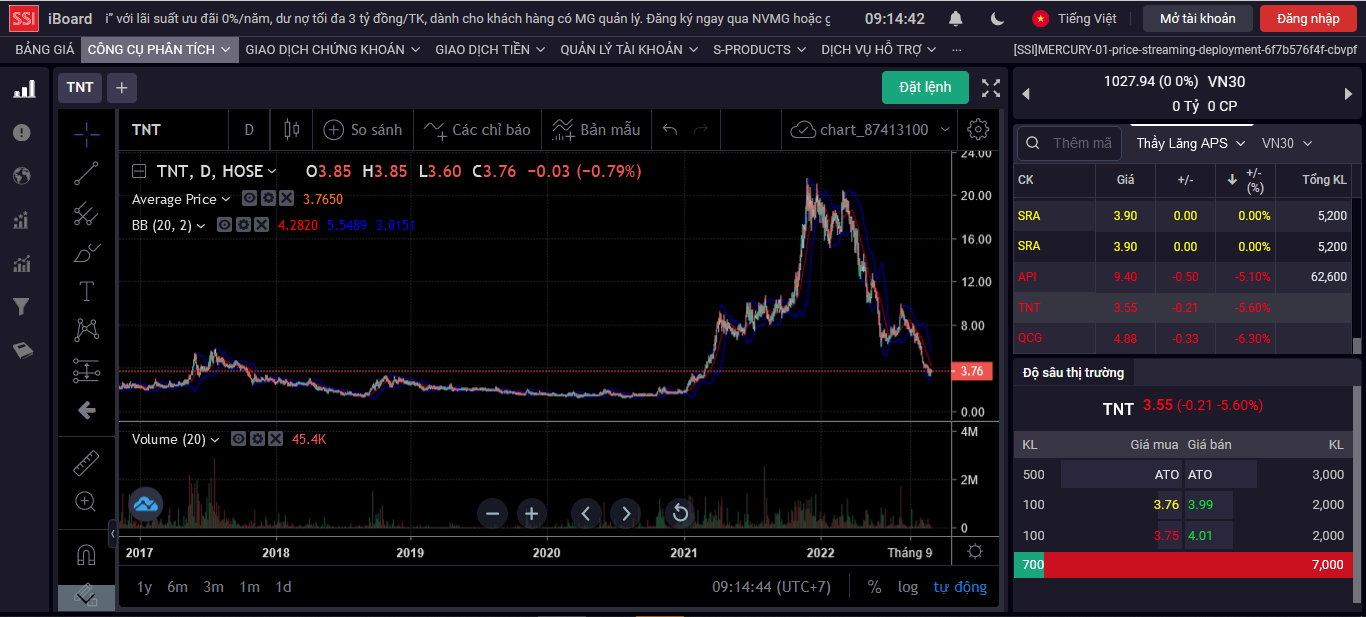Toggle auto scale 'tự động'
Screen dimensions: 1366x617
tap(960, 587)
